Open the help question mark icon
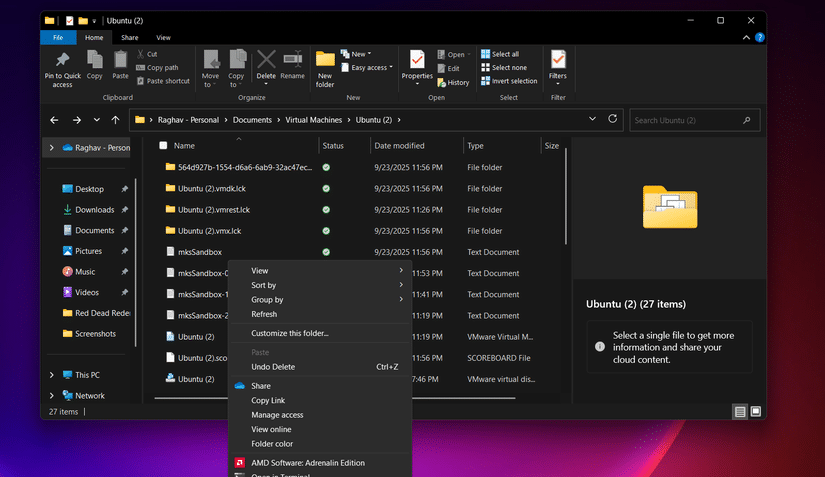This screenshot has width=825, height=477. (759, 37)
